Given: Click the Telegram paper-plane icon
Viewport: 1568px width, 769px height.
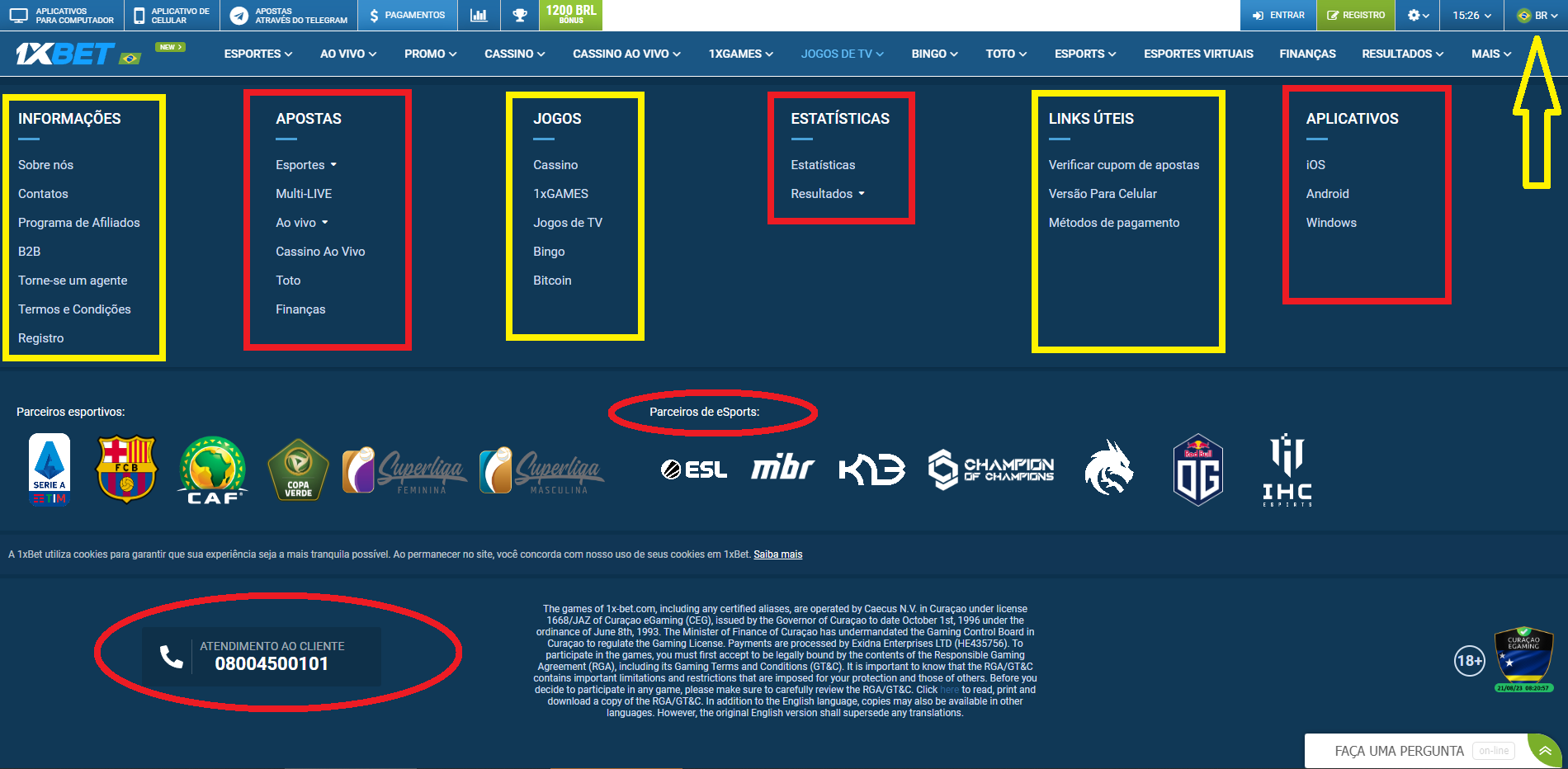Looking at the screenshot, I should coord(239,16).
